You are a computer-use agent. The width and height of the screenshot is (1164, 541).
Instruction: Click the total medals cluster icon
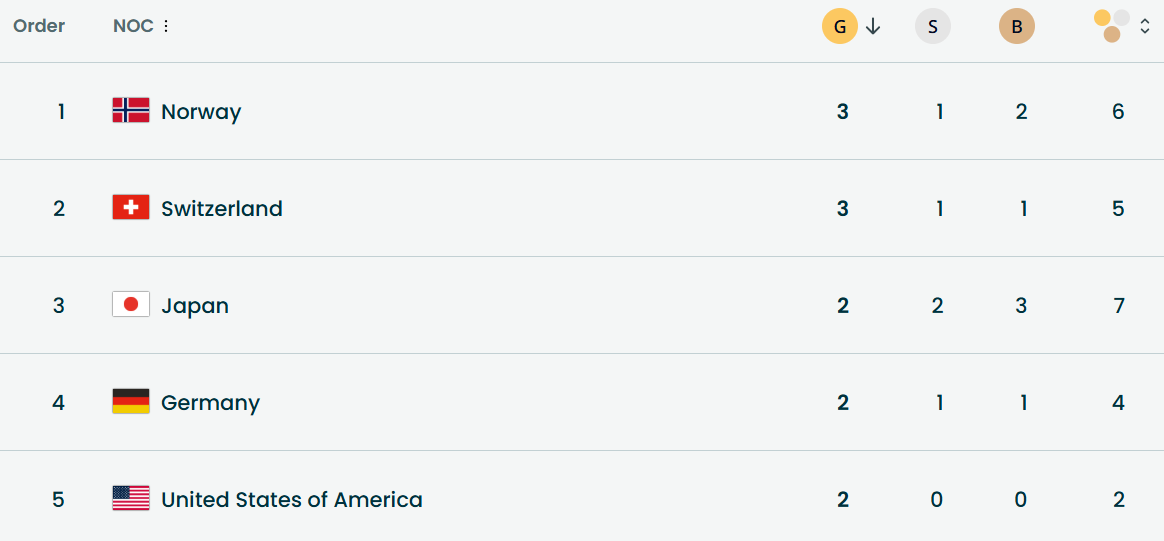point(1112,26)
